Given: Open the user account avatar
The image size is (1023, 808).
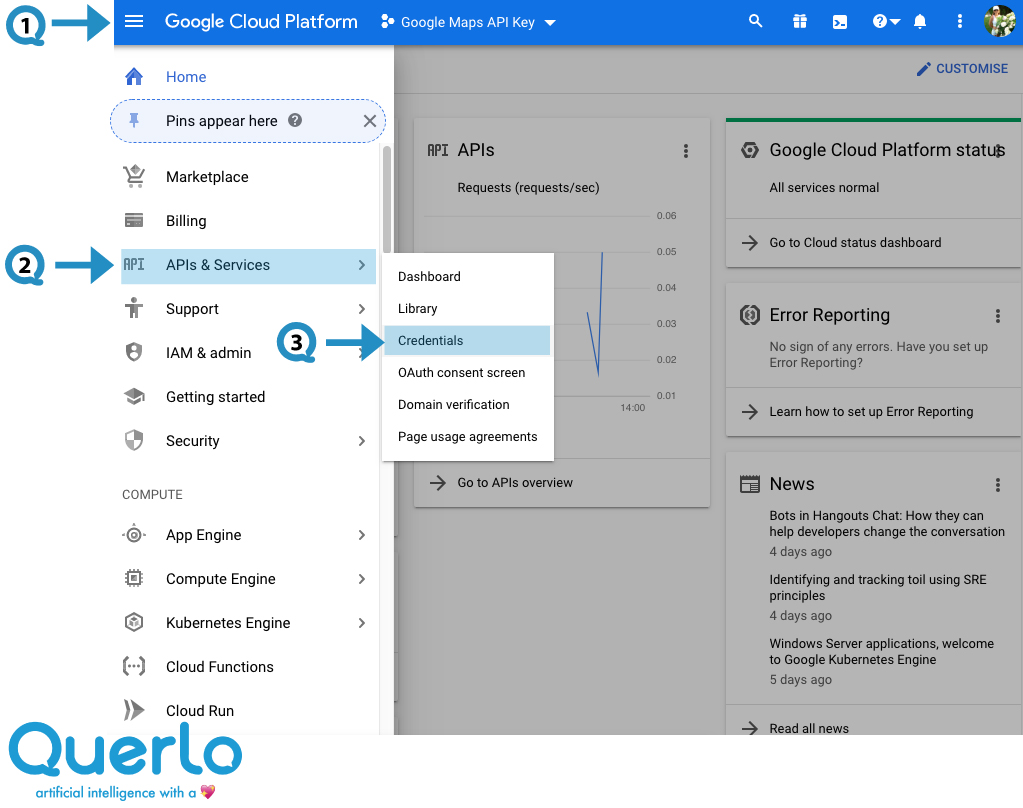Looking at the screenshot, I should tap(1000, 22).
